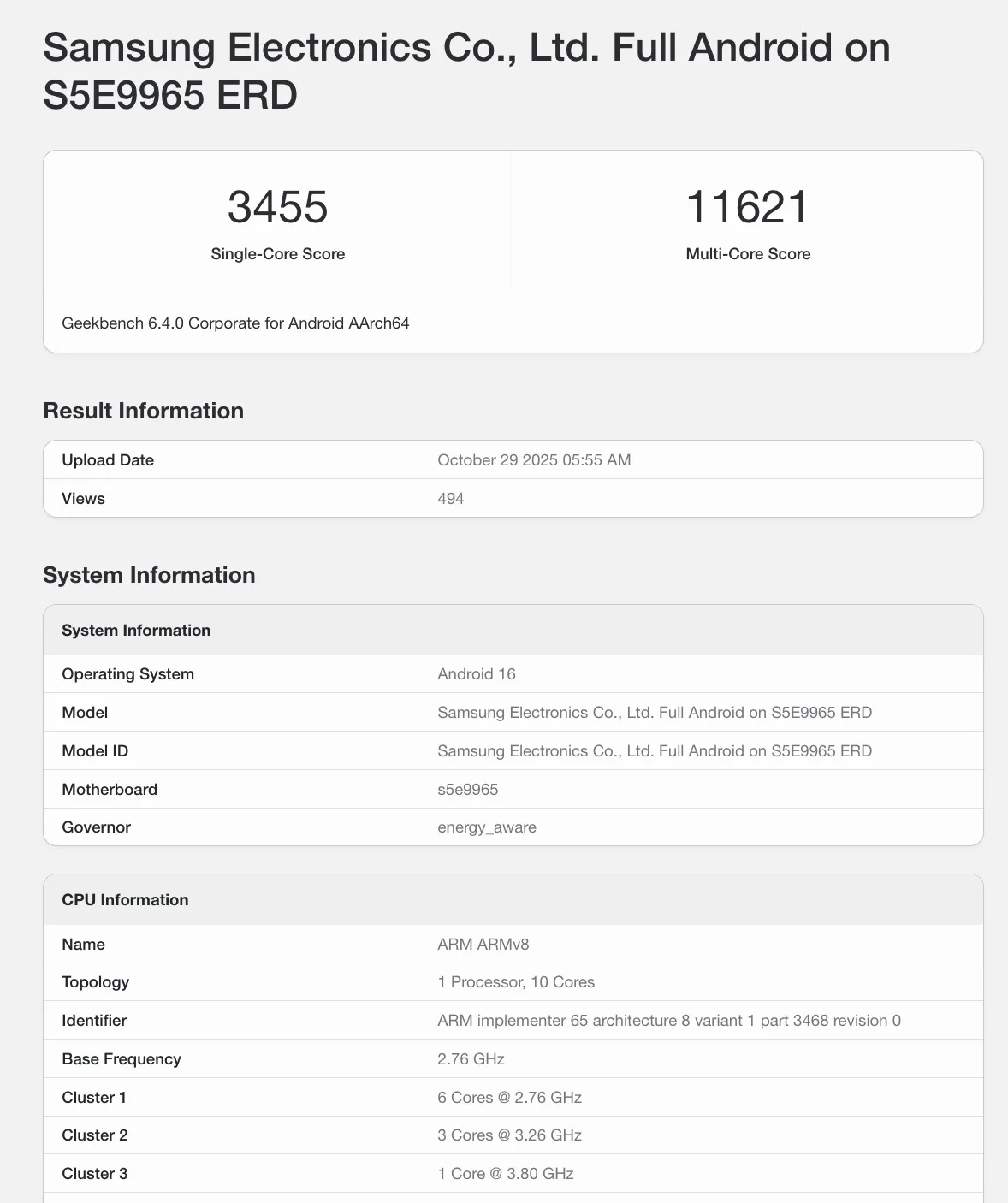Click the Geekbench 6.4.0 Corporate version text
Viewport: 1008px width, 1203px height.
(235, 323)
